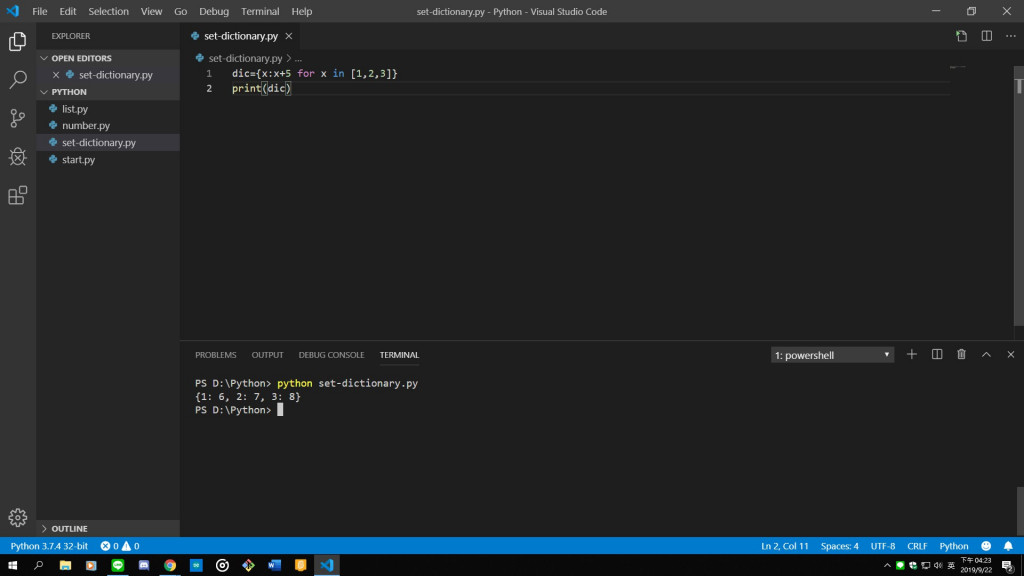Click set-dictionary.py in the breadcrumb
The width and height of the screenshot is (1024, 576).
246,58
